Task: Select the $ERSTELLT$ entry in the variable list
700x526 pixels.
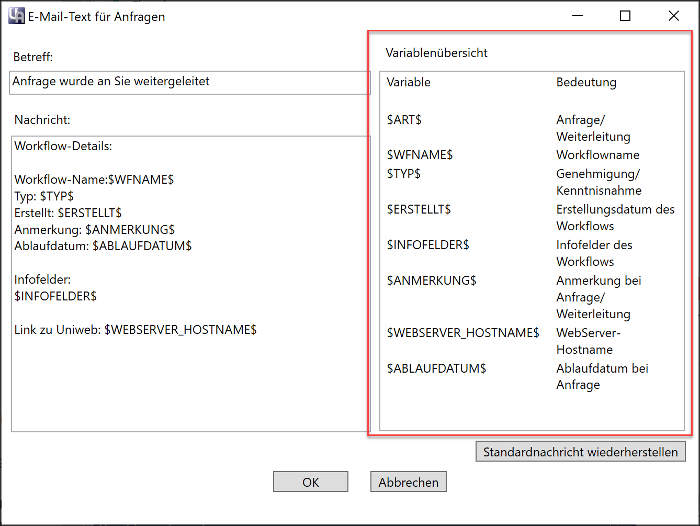Action: tap(419, 209)
